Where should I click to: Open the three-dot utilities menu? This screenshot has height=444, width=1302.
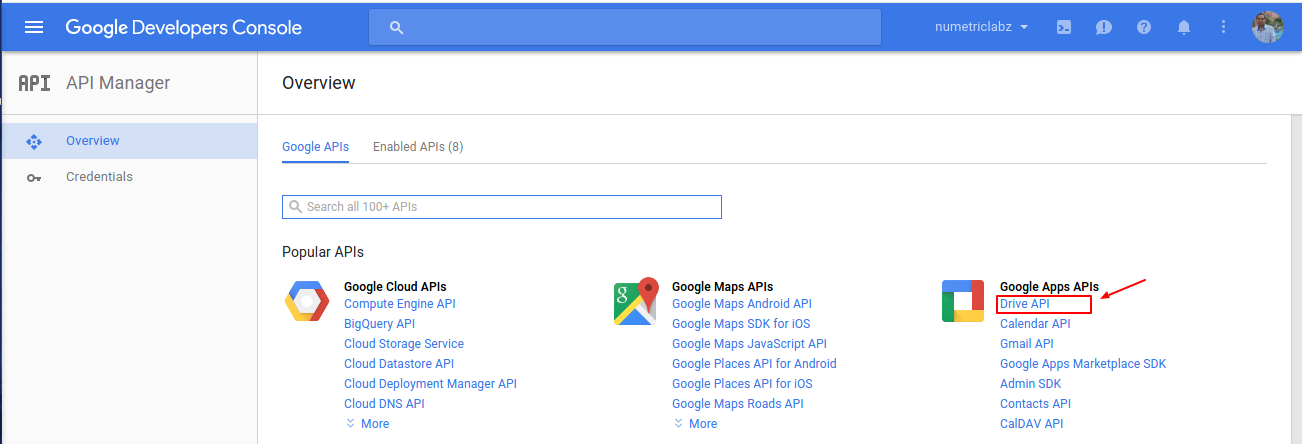(1223, 27)
